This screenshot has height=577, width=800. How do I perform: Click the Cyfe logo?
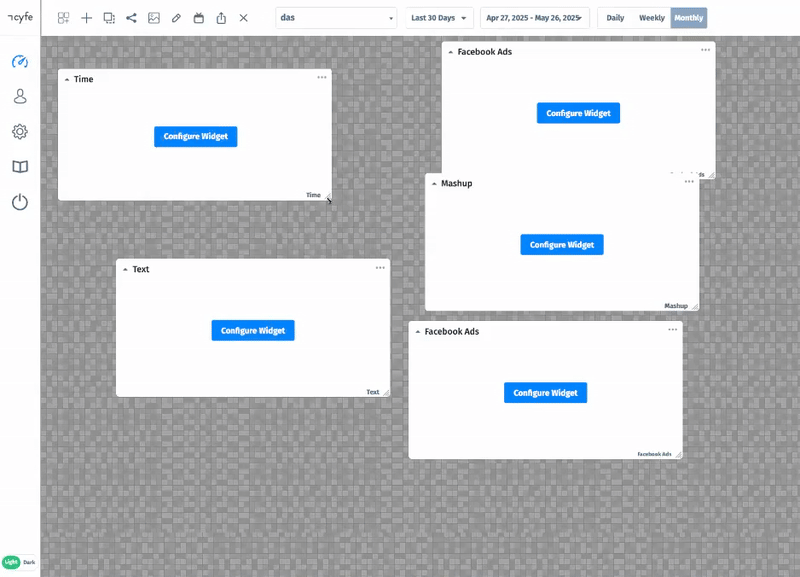[x=20, y=17]
